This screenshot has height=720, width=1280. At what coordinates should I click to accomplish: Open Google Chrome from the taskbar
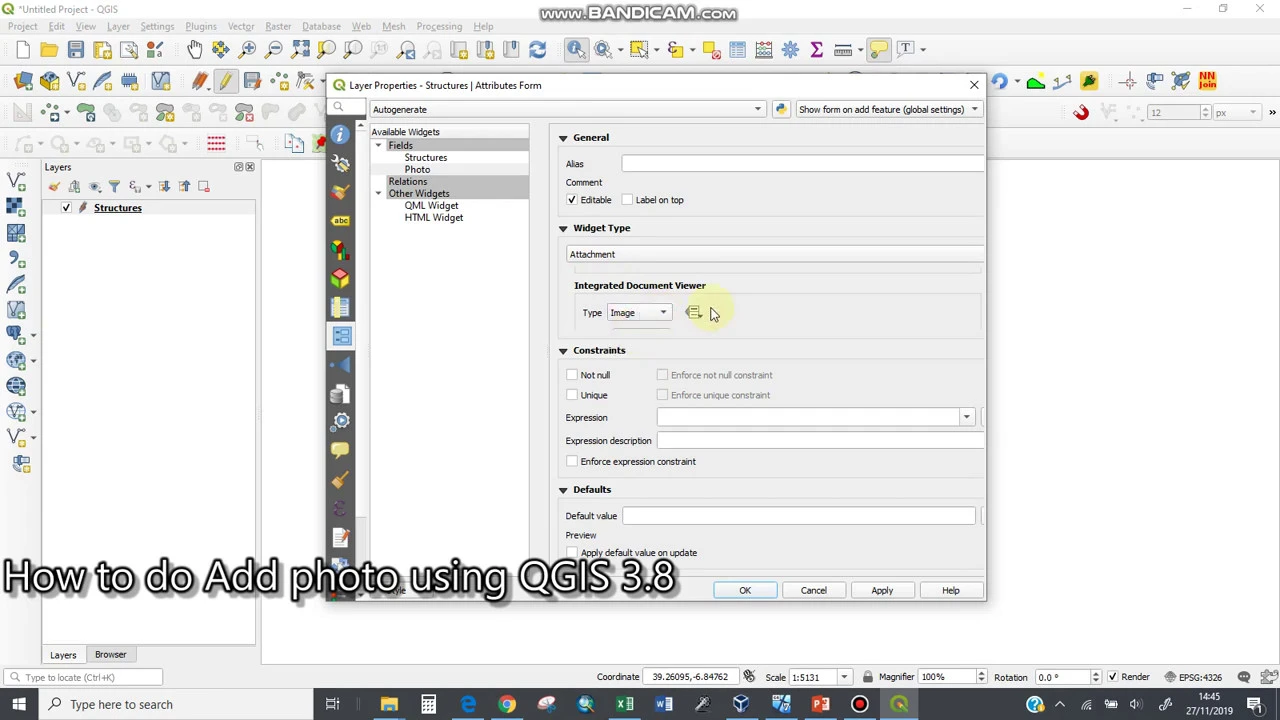coord(507,704)
